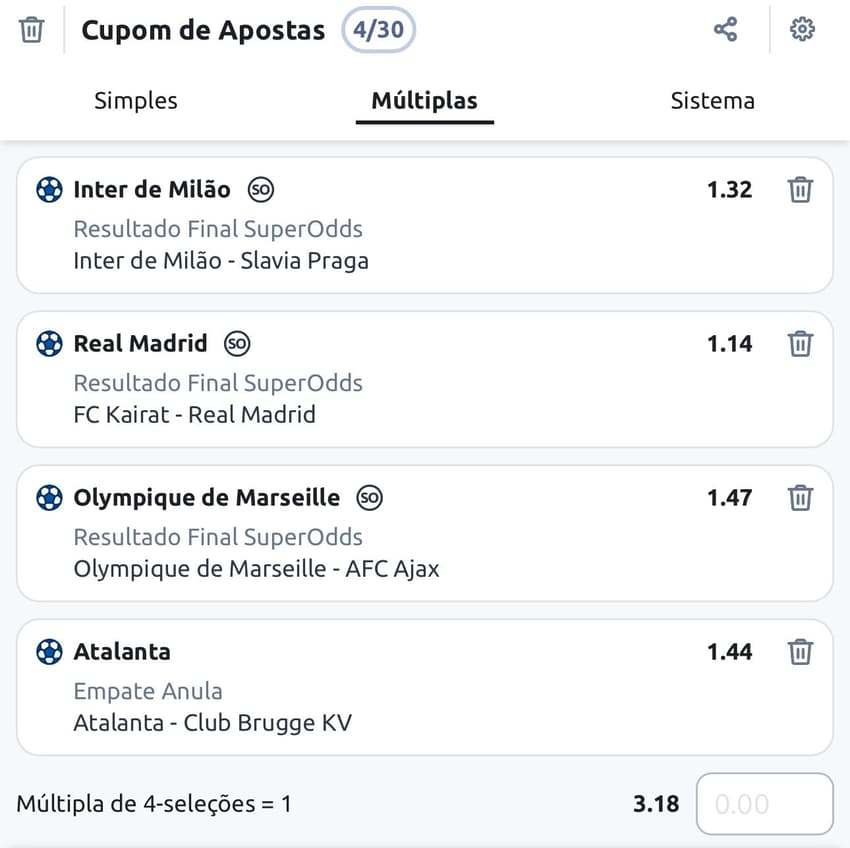Click the soccer ball icon next to Real Madrid
This screenshot has width=850, height=848.
(x=48, y=343)
